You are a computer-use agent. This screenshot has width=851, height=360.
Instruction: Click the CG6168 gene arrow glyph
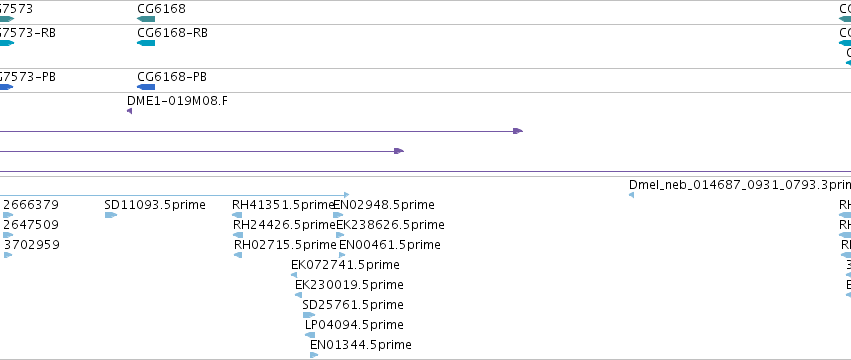[146, 19]
